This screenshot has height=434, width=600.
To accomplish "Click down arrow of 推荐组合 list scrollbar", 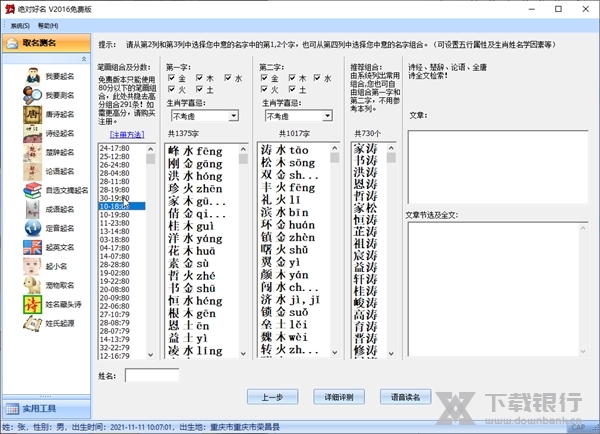I will pos(391,353).
